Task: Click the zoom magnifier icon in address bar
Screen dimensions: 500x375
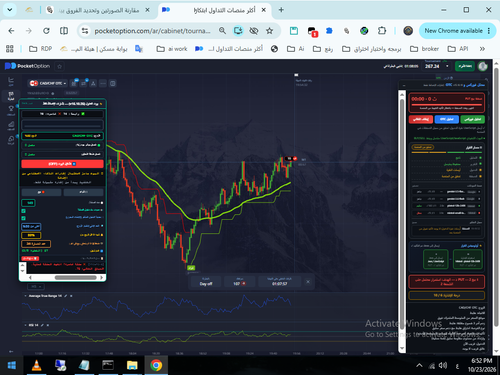Action: (222, 31)
